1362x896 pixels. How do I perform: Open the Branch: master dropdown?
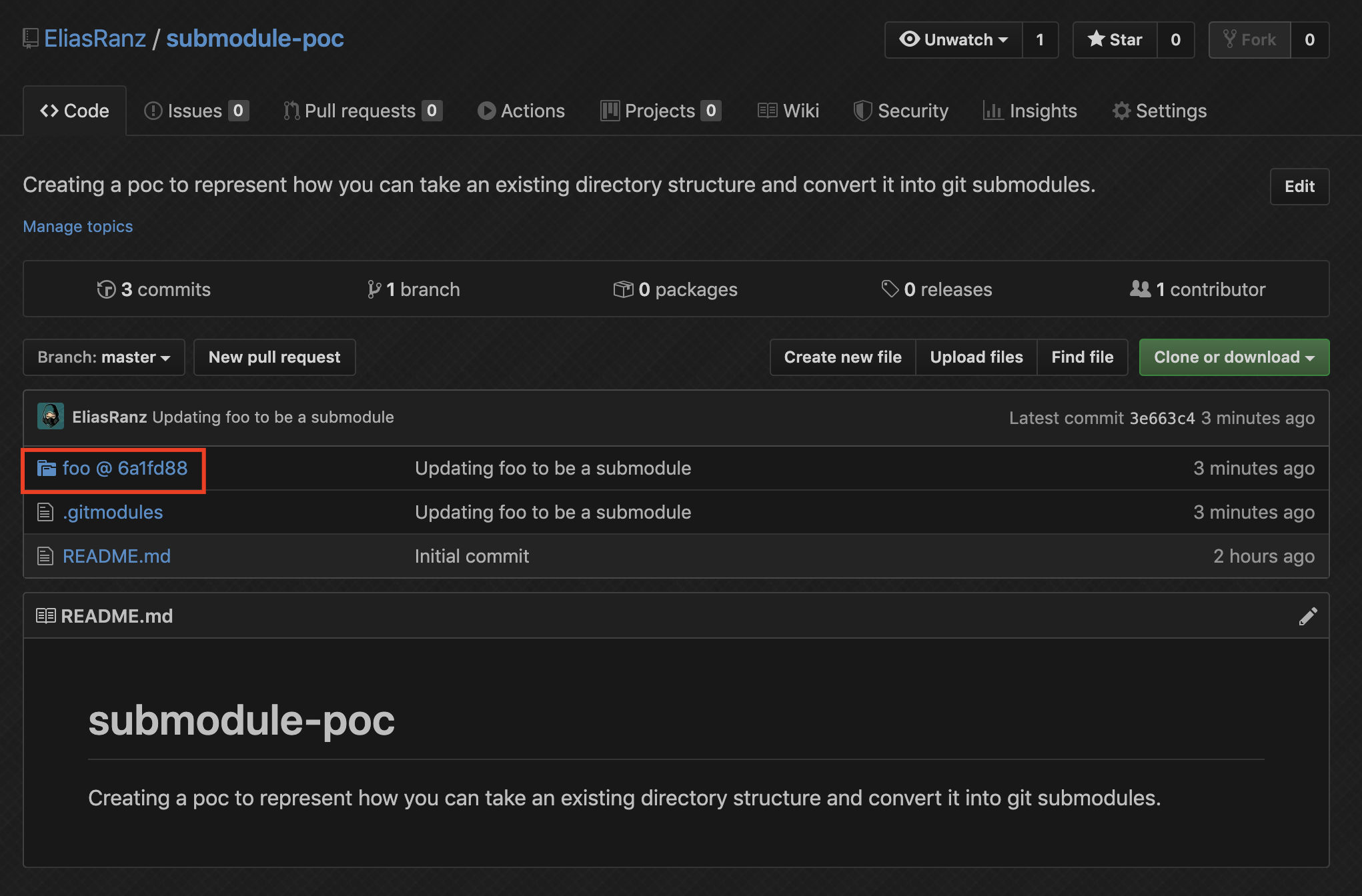[104, 357]
